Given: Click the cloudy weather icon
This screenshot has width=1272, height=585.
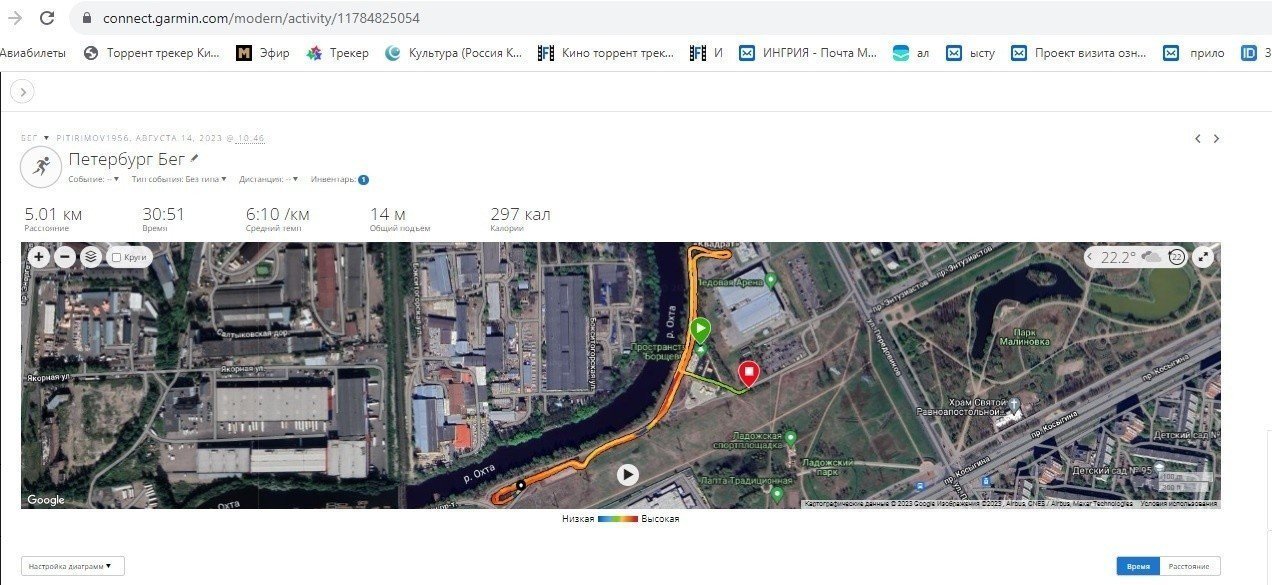Looking at the screenshot, I should [x=1152, y=257].
